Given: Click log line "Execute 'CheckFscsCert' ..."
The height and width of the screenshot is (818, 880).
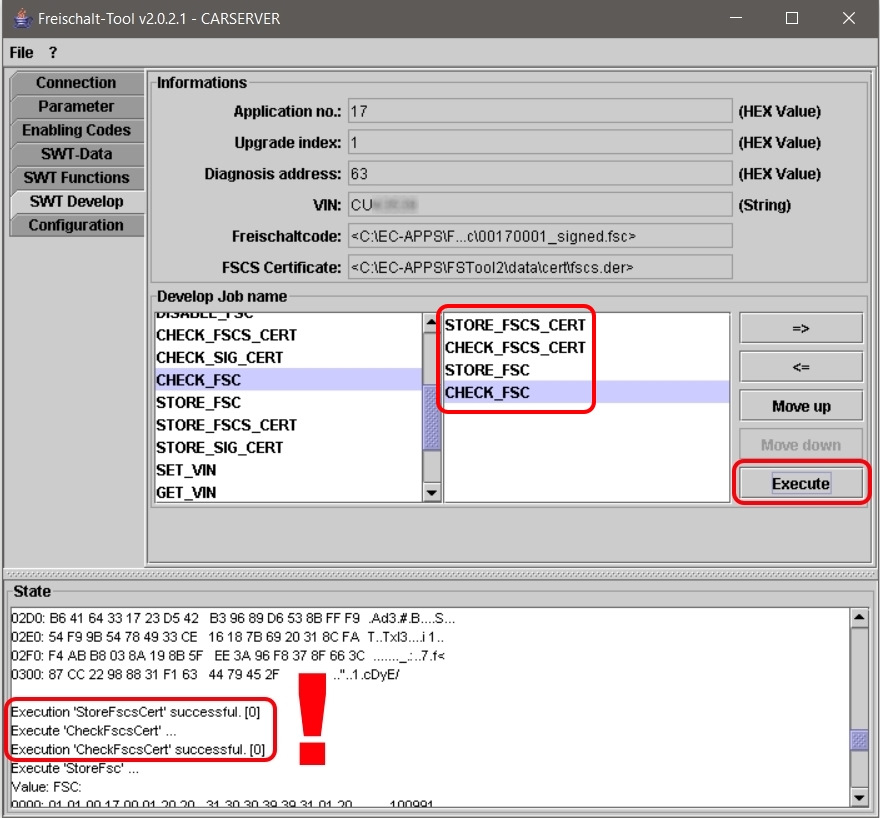Looking at the screenshot, I should [93, 730].
